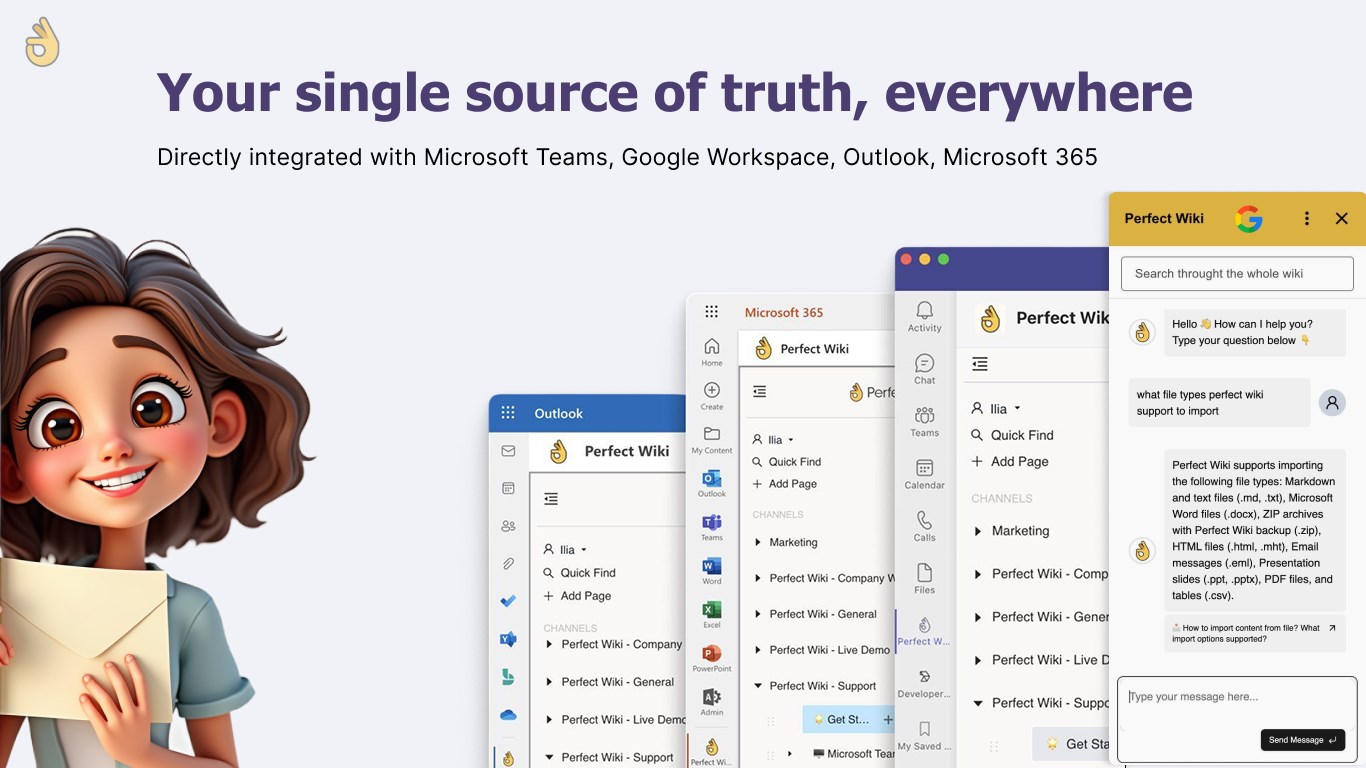Expand Marketing channel in Microsoft 365 window
Screen dimensions: 1366x768
(758, 542)
